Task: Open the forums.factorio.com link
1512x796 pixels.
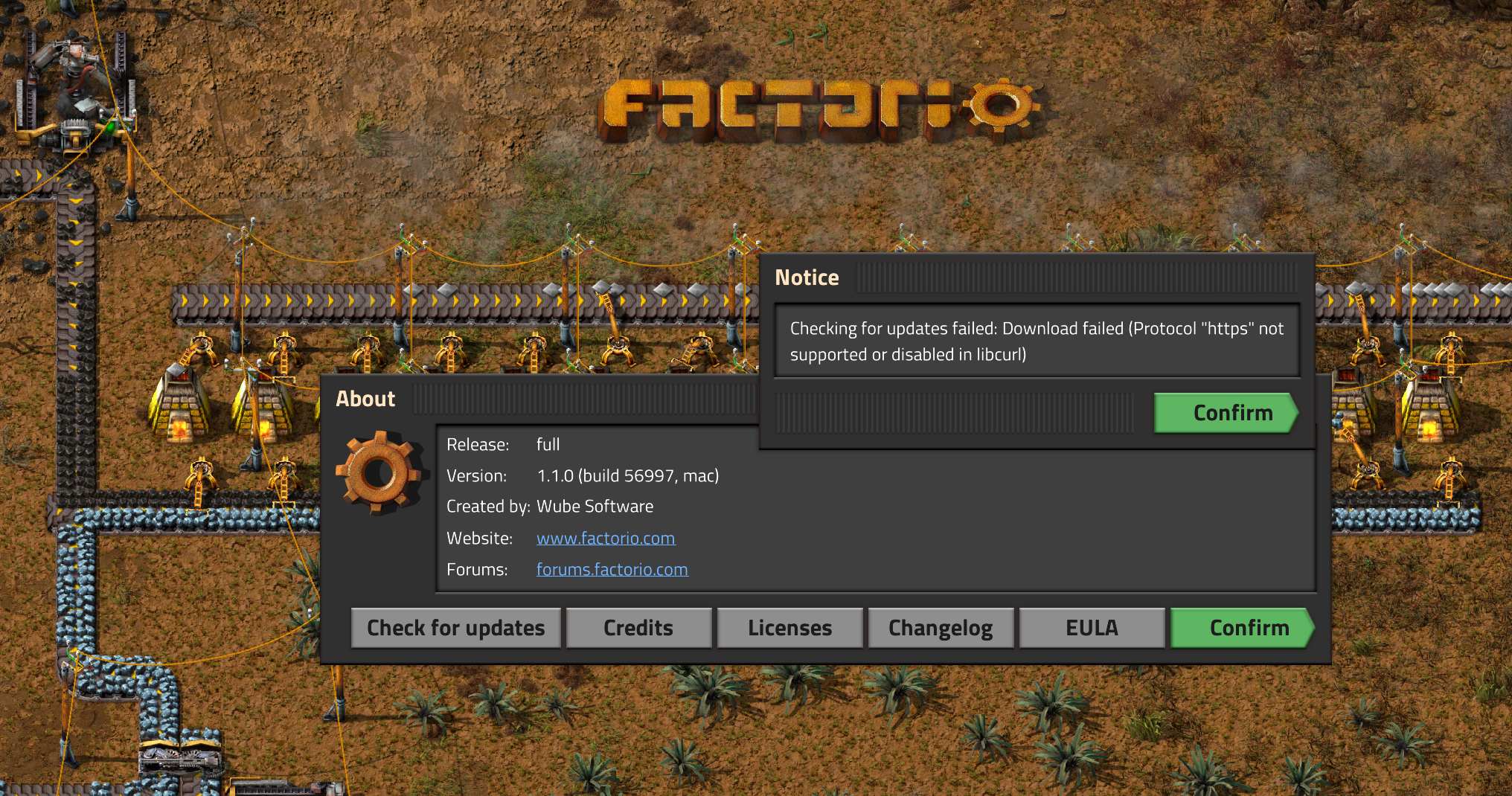Action: point(612,569)
